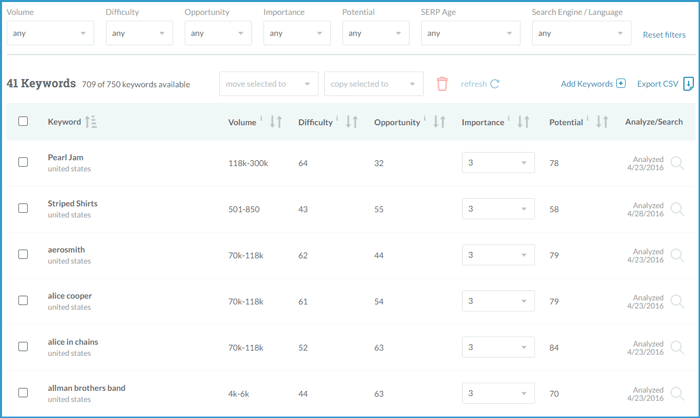
Task: Sort by Volume column arrows
Action: 276,122
